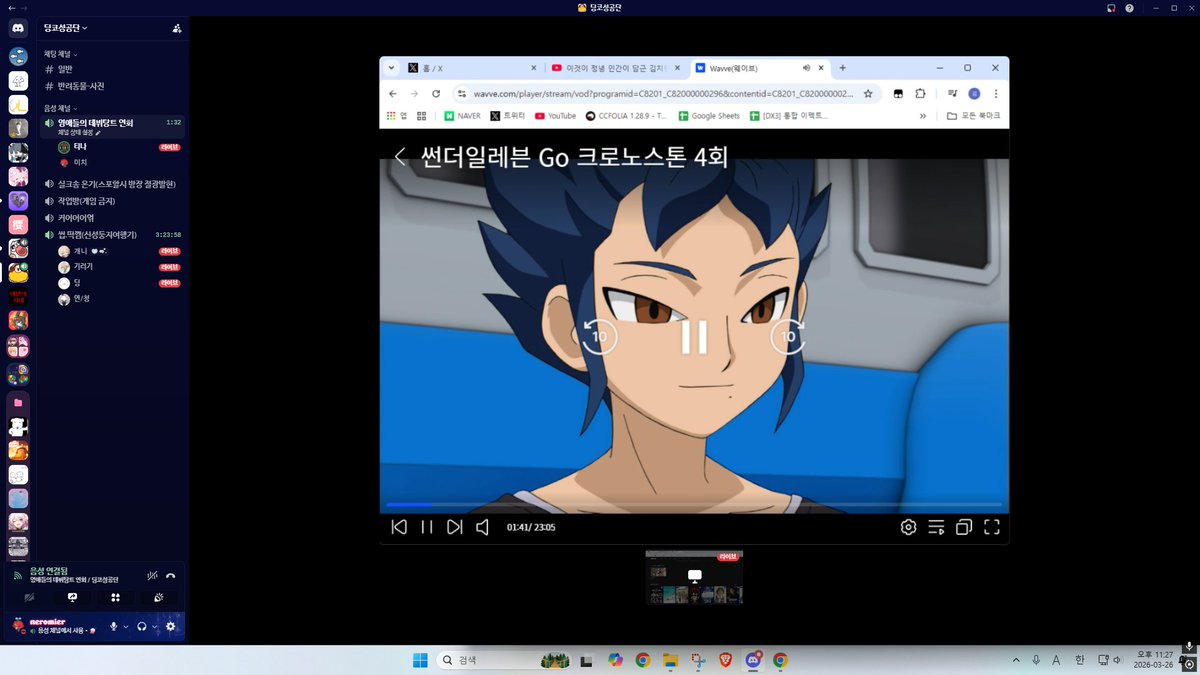
Task: Enter fullscreen in Wavve player
Action: 992,527
